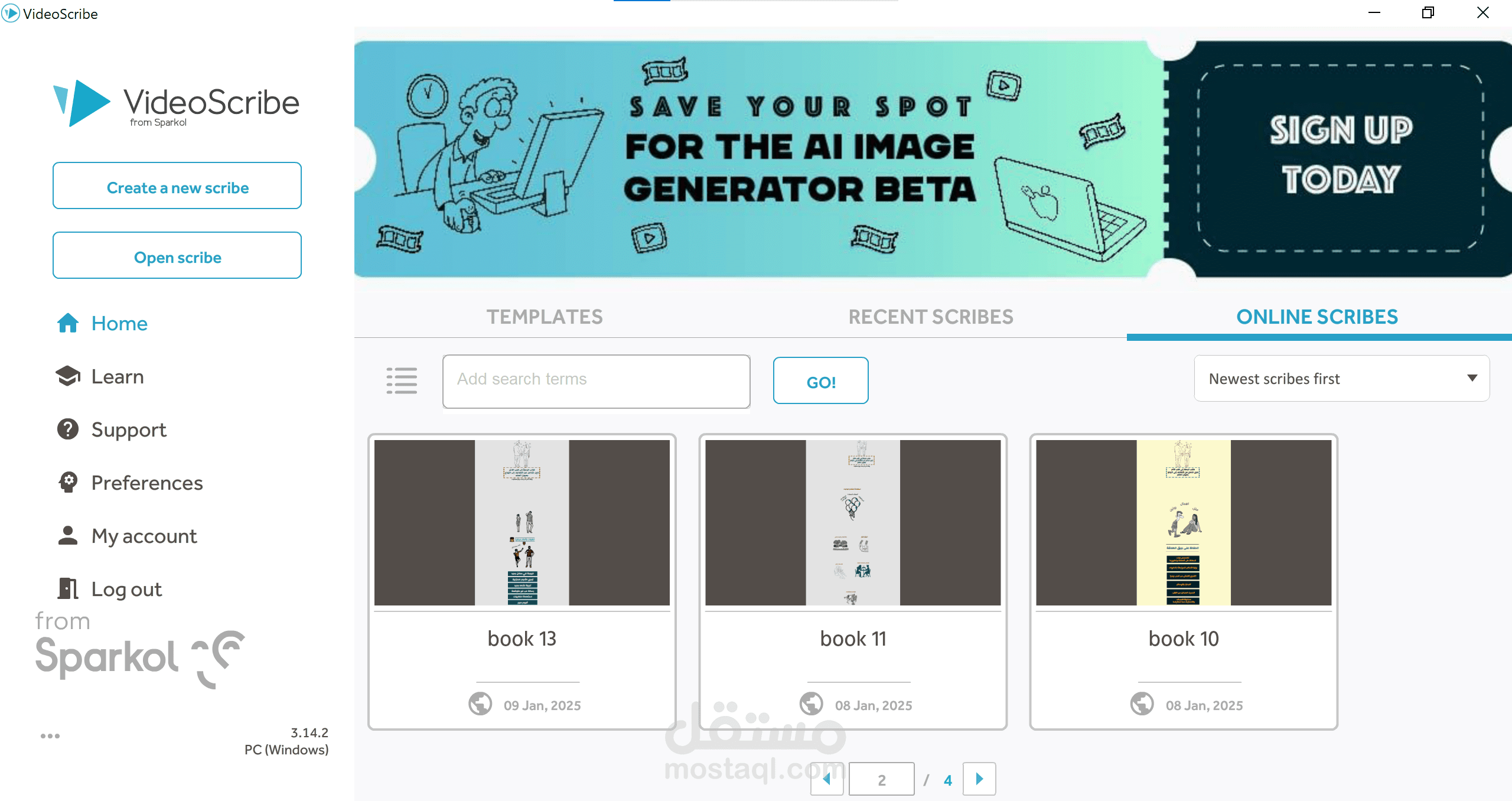Click the Open scribe button
Image resolution: width=1512 pixels, height=801 pixels.
click(x=177, y=256)
